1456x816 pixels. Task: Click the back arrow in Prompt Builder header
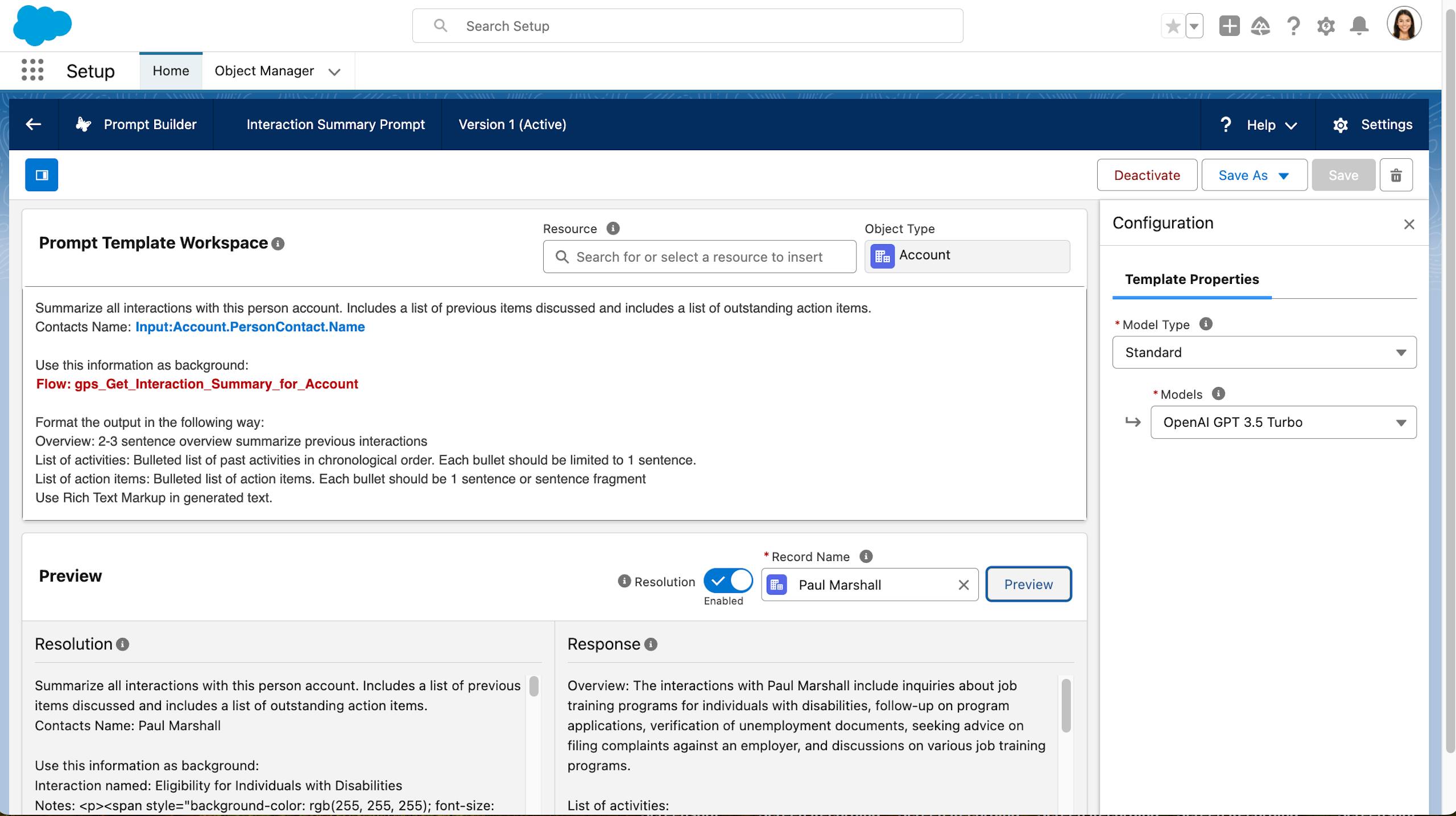34,125
